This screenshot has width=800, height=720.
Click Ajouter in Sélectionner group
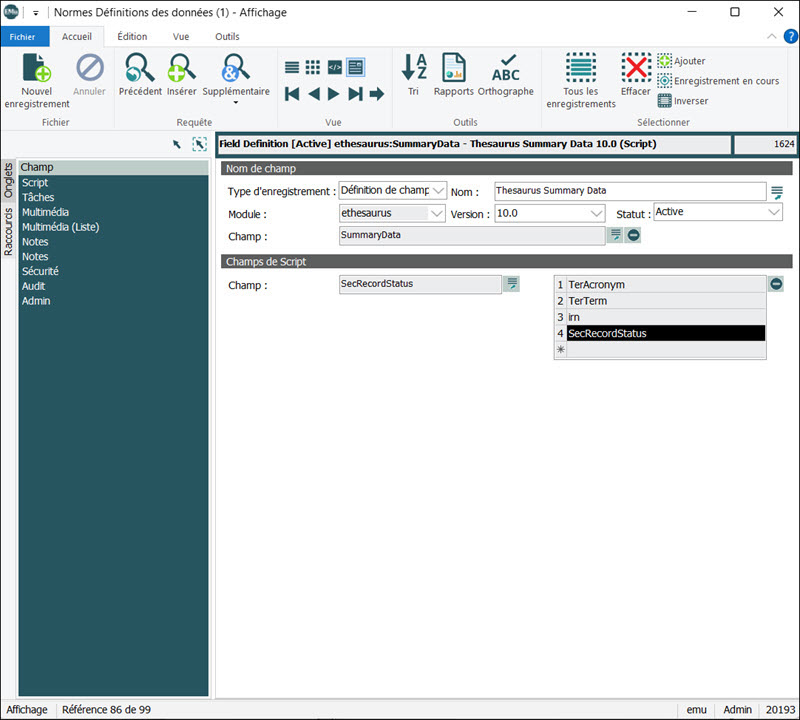681,61
